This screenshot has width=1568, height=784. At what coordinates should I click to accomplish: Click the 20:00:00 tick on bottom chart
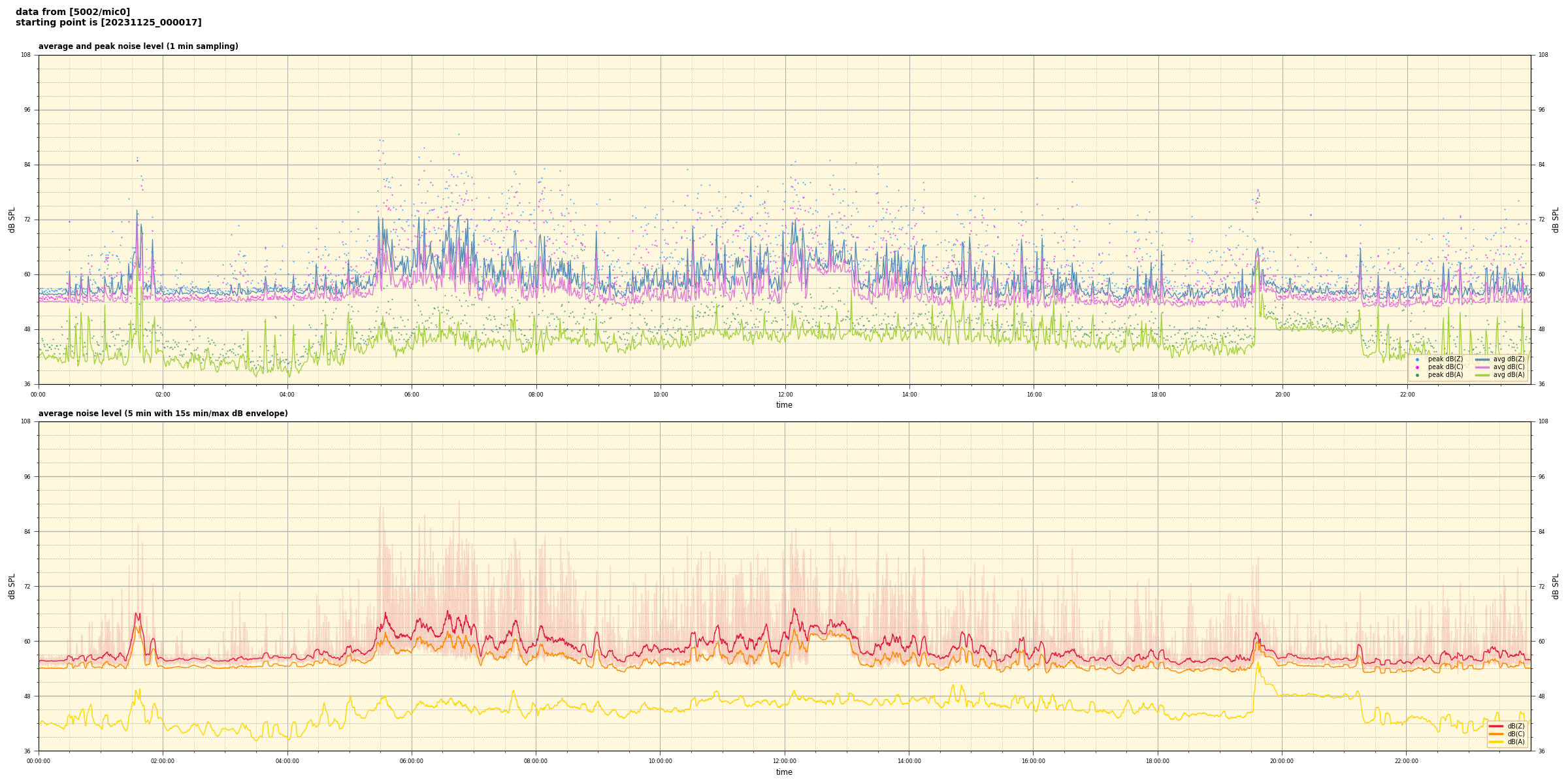click(1282, 761)
